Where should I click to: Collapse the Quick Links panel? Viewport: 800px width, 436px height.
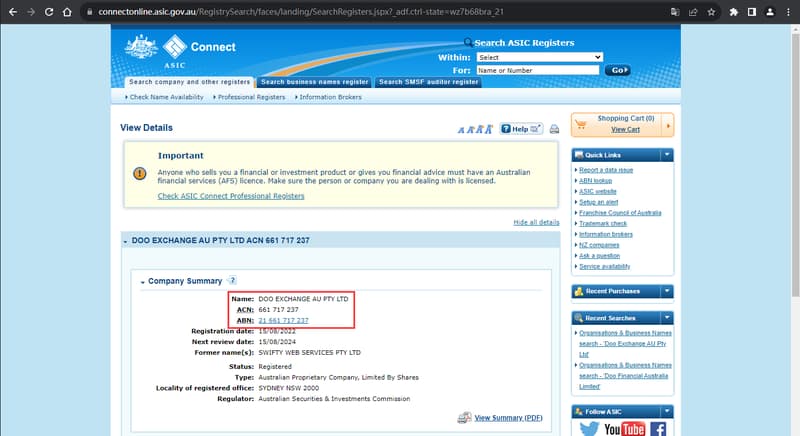point(667,155)
